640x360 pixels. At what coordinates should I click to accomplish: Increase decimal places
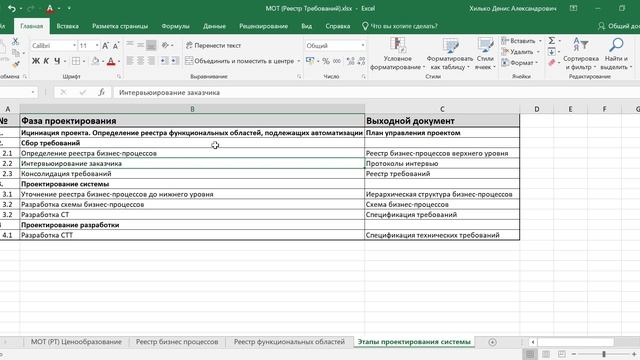coord(350,61)
